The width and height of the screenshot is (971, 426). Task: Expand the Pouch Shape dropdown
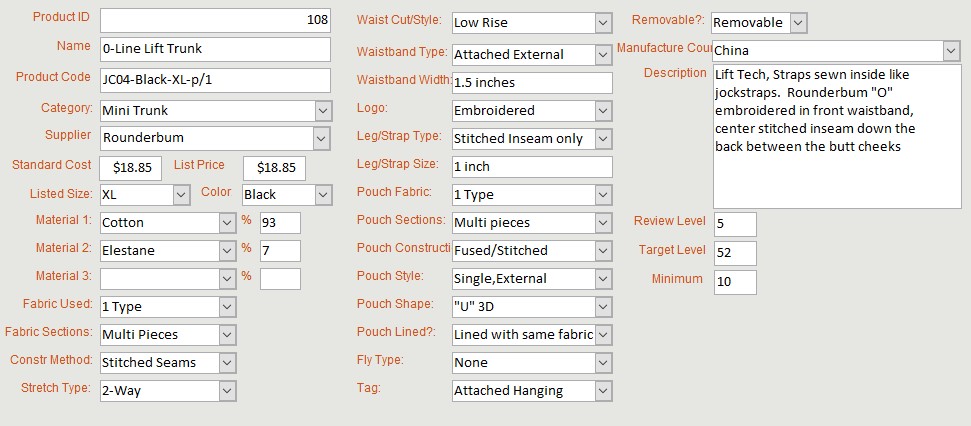click(603, 306)
